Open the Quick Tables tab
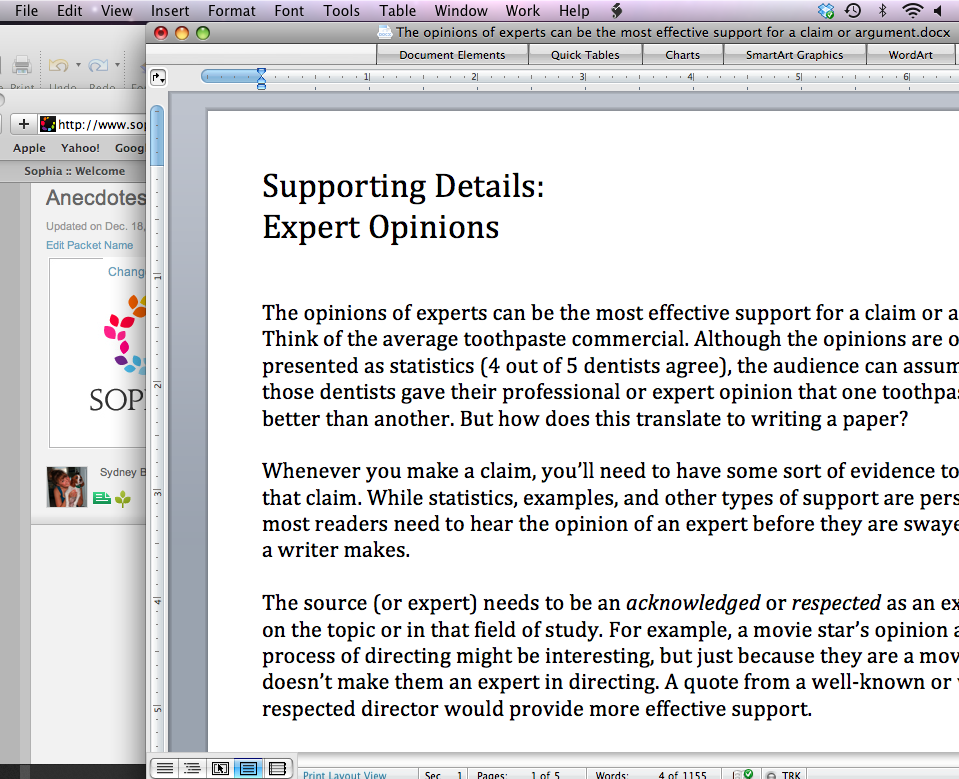959x779 pixels. (585, 55)
